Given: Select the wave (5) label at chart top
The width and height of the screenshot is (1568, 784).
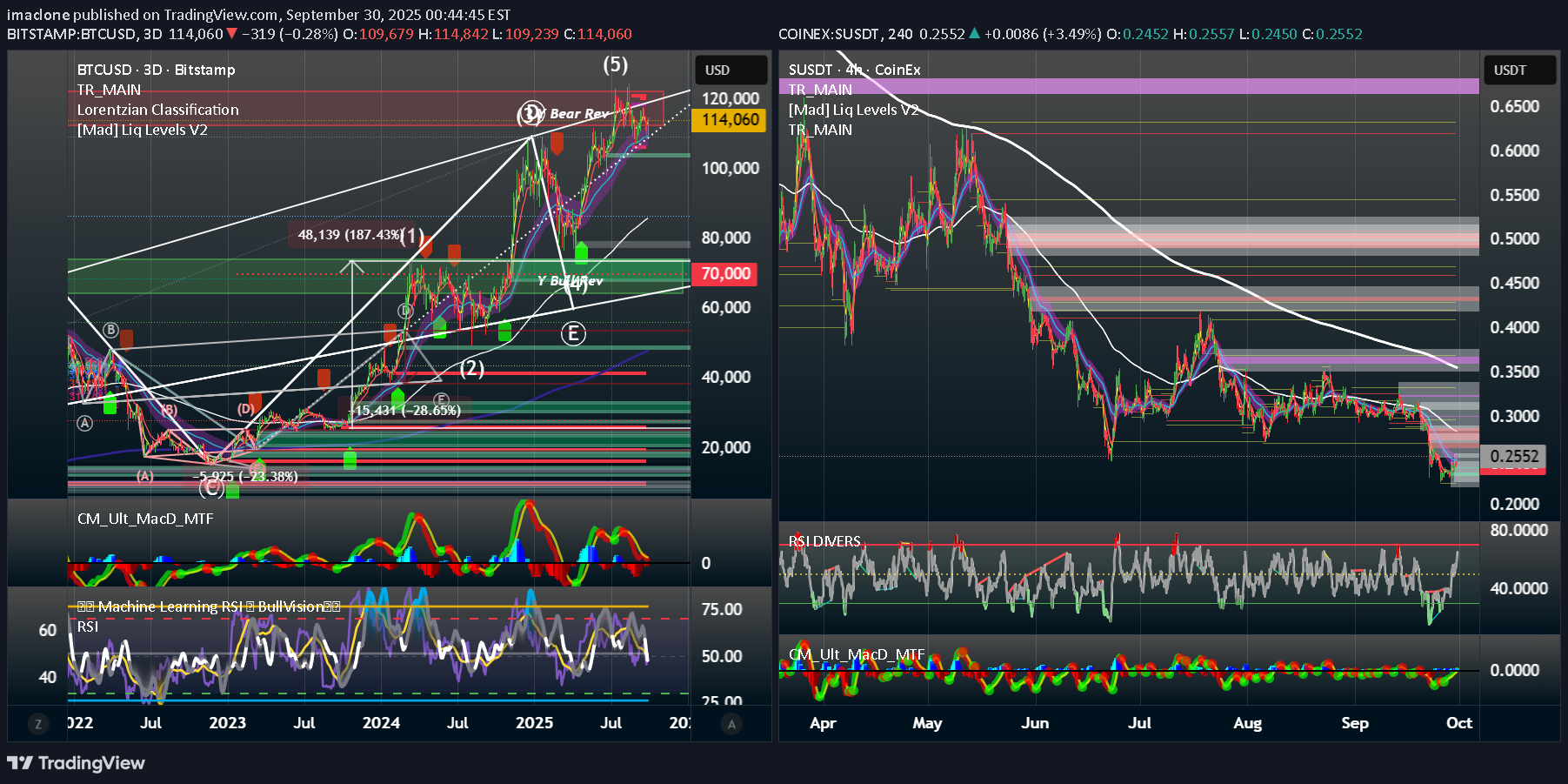Looking at the screenshot, I should [x=616, y=64].
